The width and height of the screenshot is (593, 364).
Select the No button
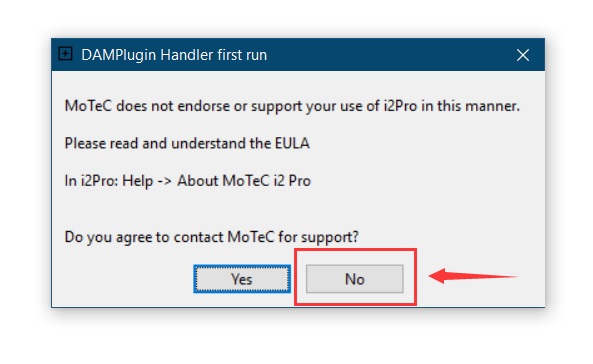pyautogui.click(x=355, y=279)
